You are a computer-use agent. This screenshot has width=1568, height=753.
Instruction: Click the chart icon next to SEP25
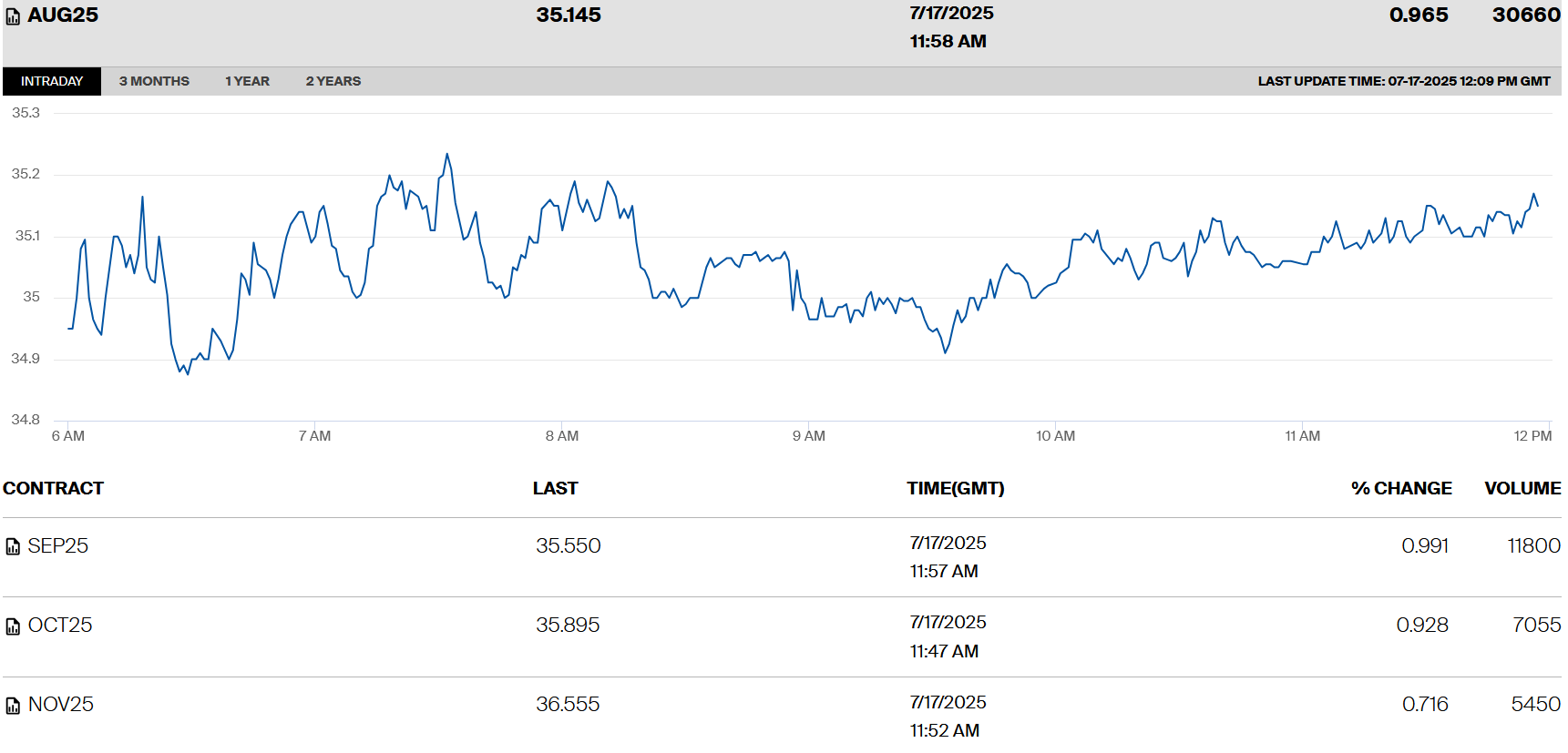[x=13, y=546]
